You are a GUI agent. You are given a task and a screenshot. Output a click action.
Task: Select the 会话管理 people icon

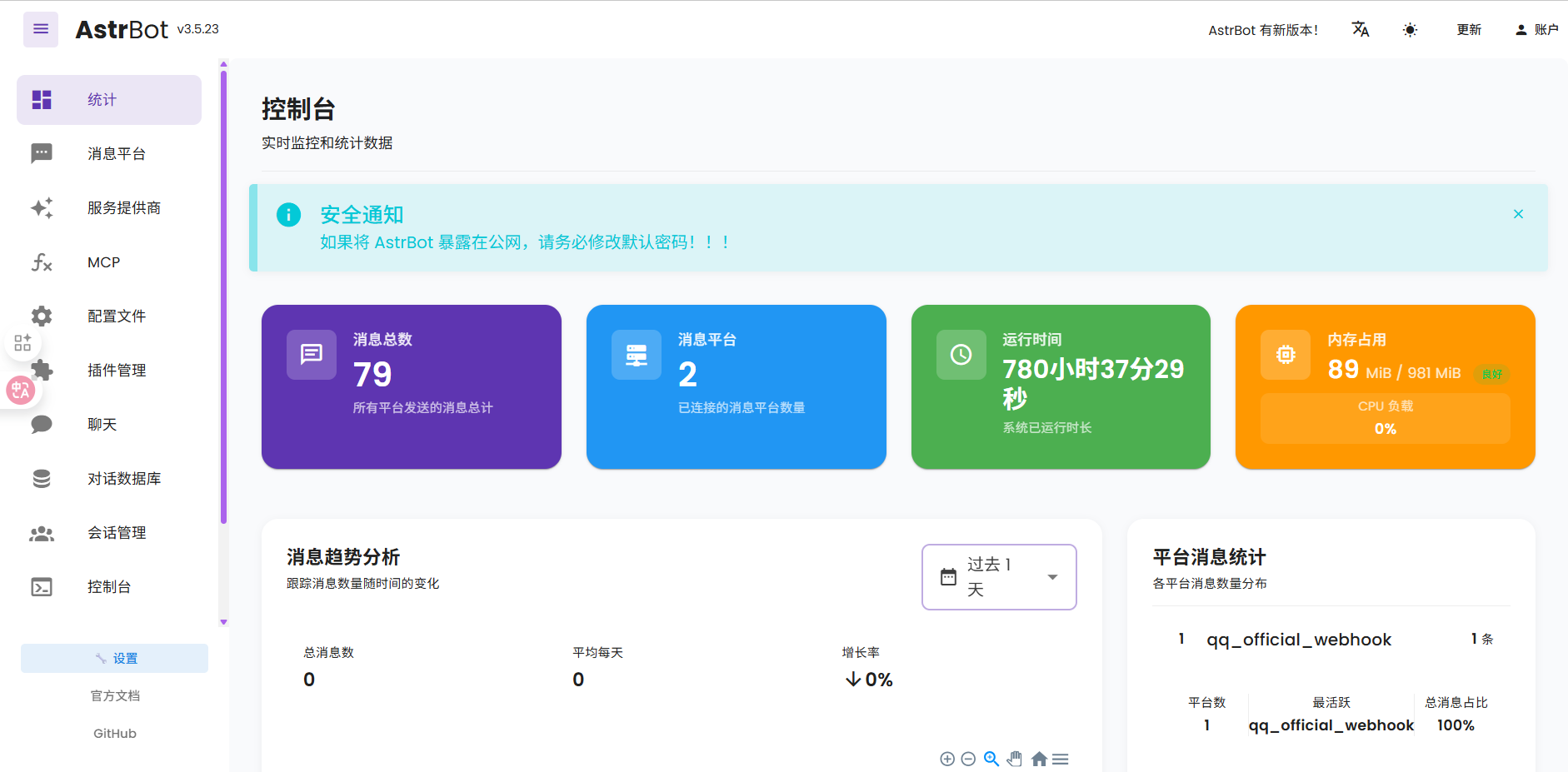click(x=42, y=533)
